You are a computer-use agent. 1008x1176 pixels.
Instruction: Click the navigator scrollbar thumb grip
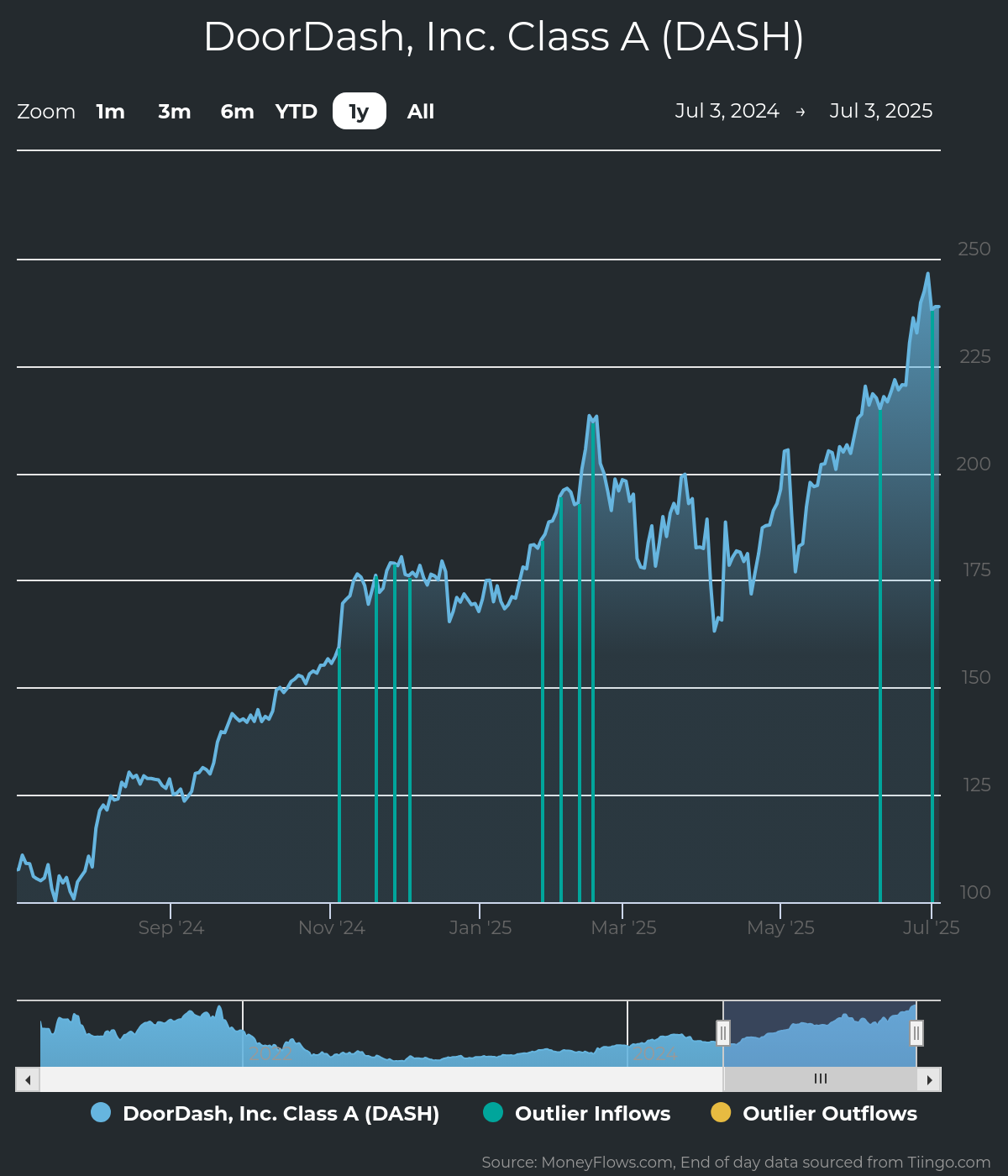click(x=821, y=1079)
